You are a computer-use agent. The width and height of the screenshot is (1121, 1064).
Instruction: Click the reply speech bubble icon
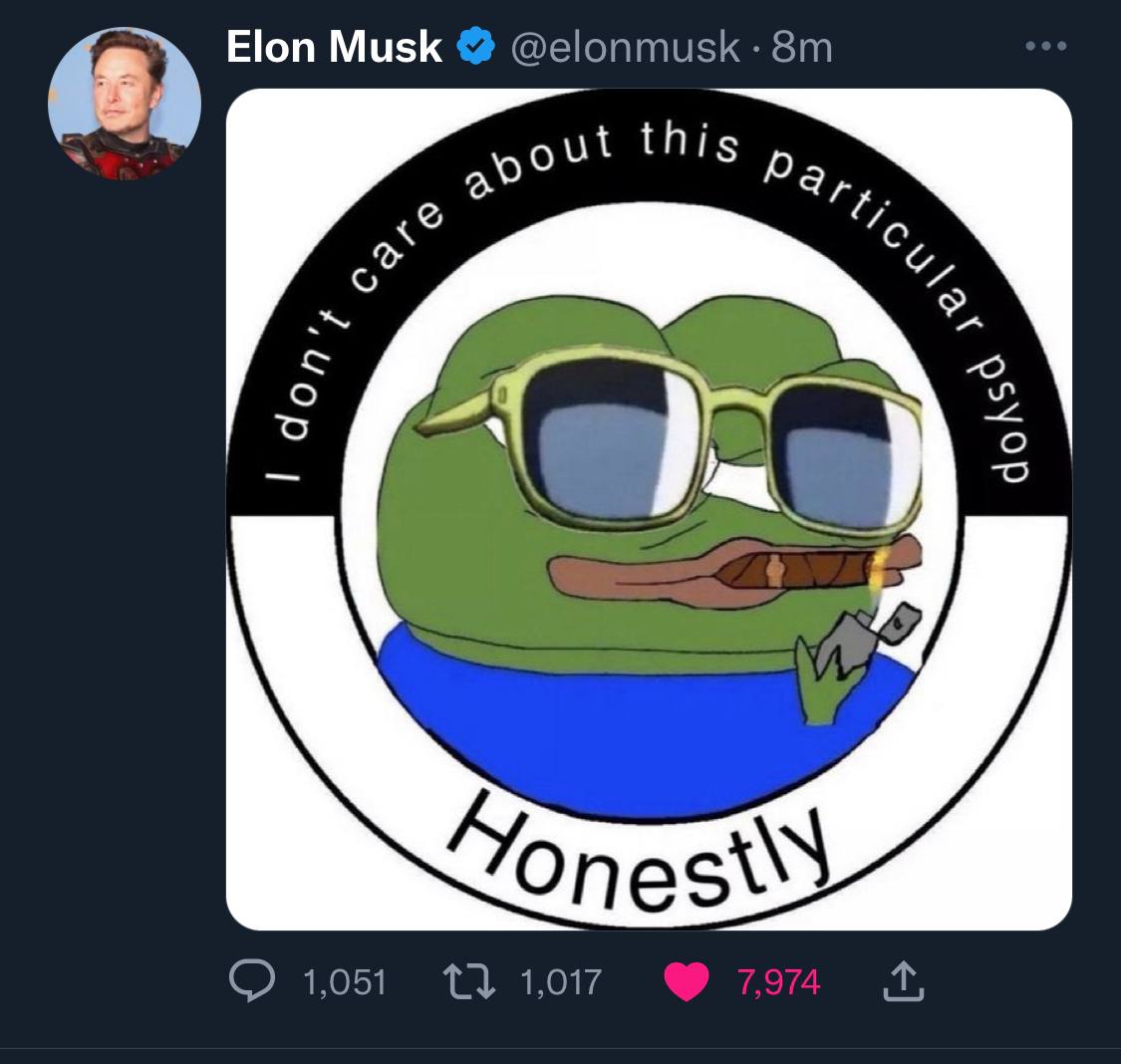click(x=252, y=980)
